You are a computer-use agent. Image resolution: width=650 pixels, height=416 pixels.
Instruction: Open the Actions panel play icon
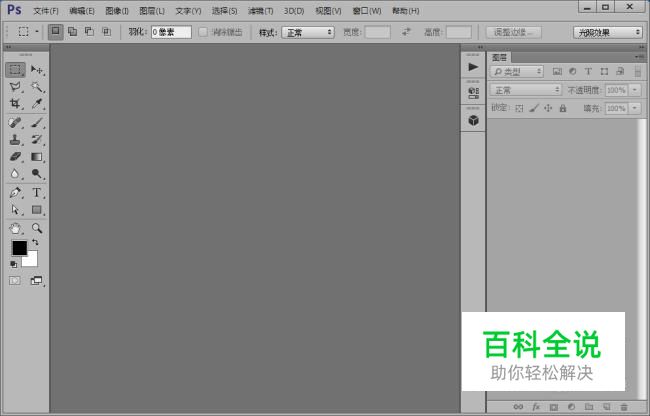point(473,67)
